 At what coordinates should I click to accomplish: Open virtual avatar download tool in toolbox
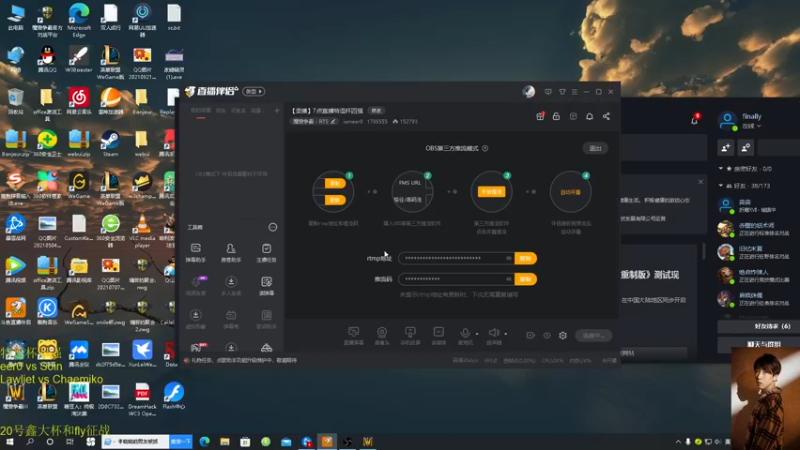(x=196, y=319)
